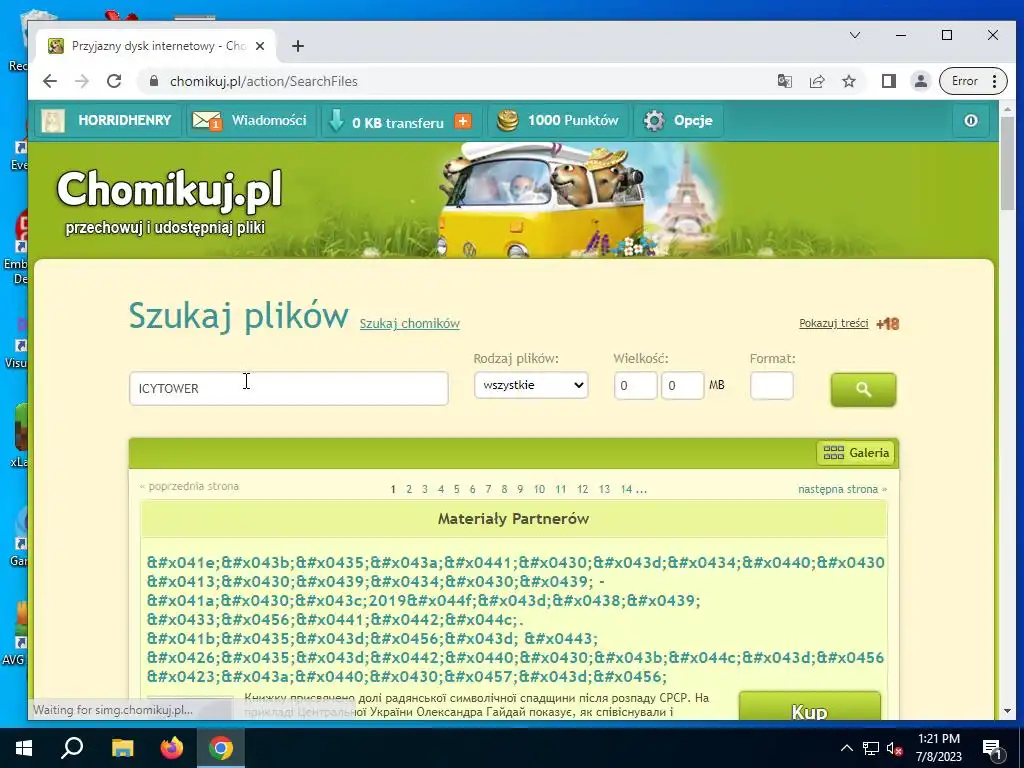The image size is (1024, 768).
Task: Click the następna strona link
Action: (842, 489)
